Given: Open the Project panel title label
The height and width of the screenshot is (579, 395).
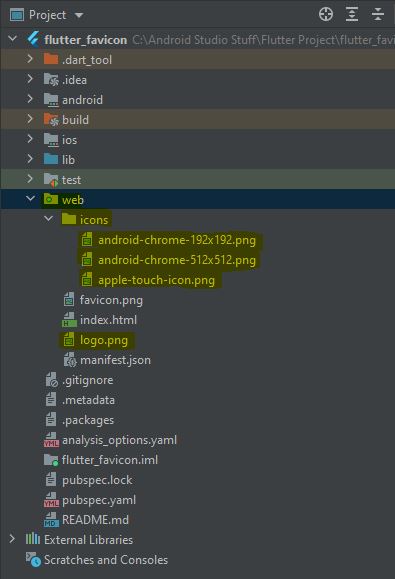Looking at the screenshot, I should point(47,15).
